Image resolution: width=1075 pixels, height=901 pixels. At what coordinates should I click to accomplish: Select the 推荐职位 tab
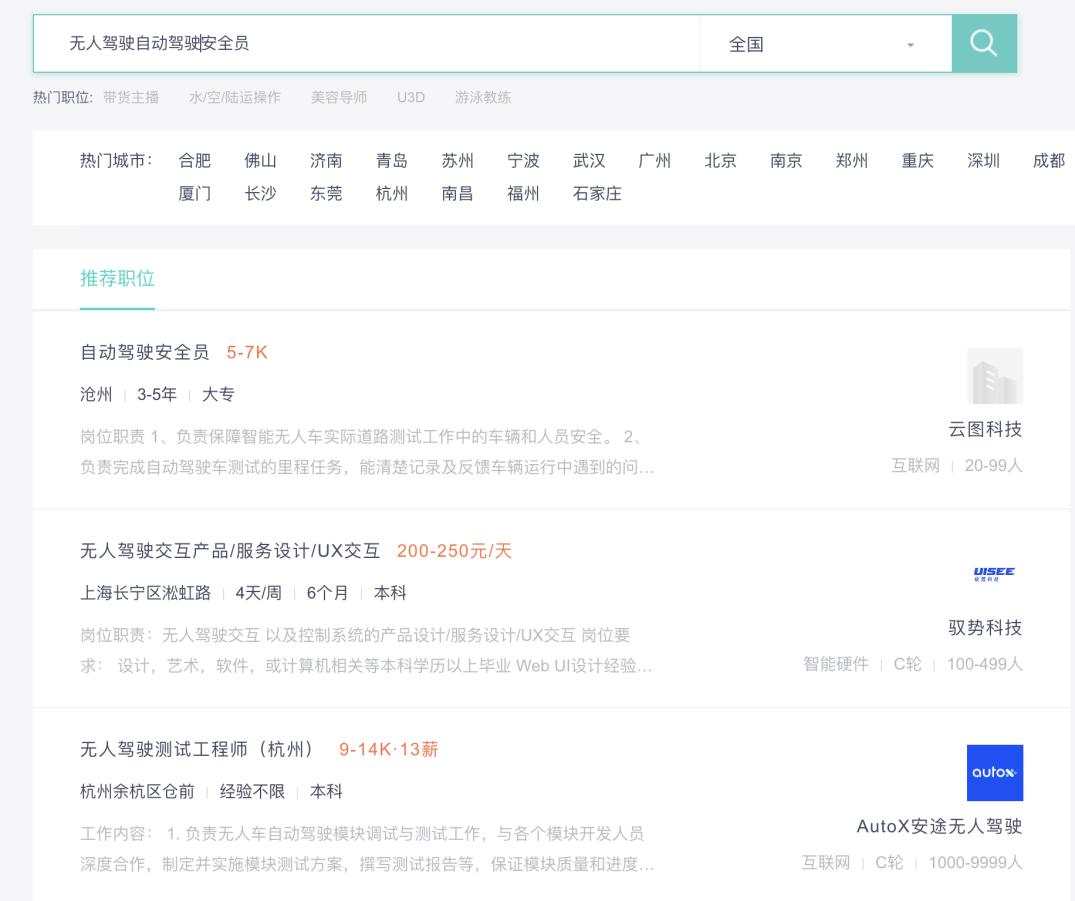tap(117, 279)
